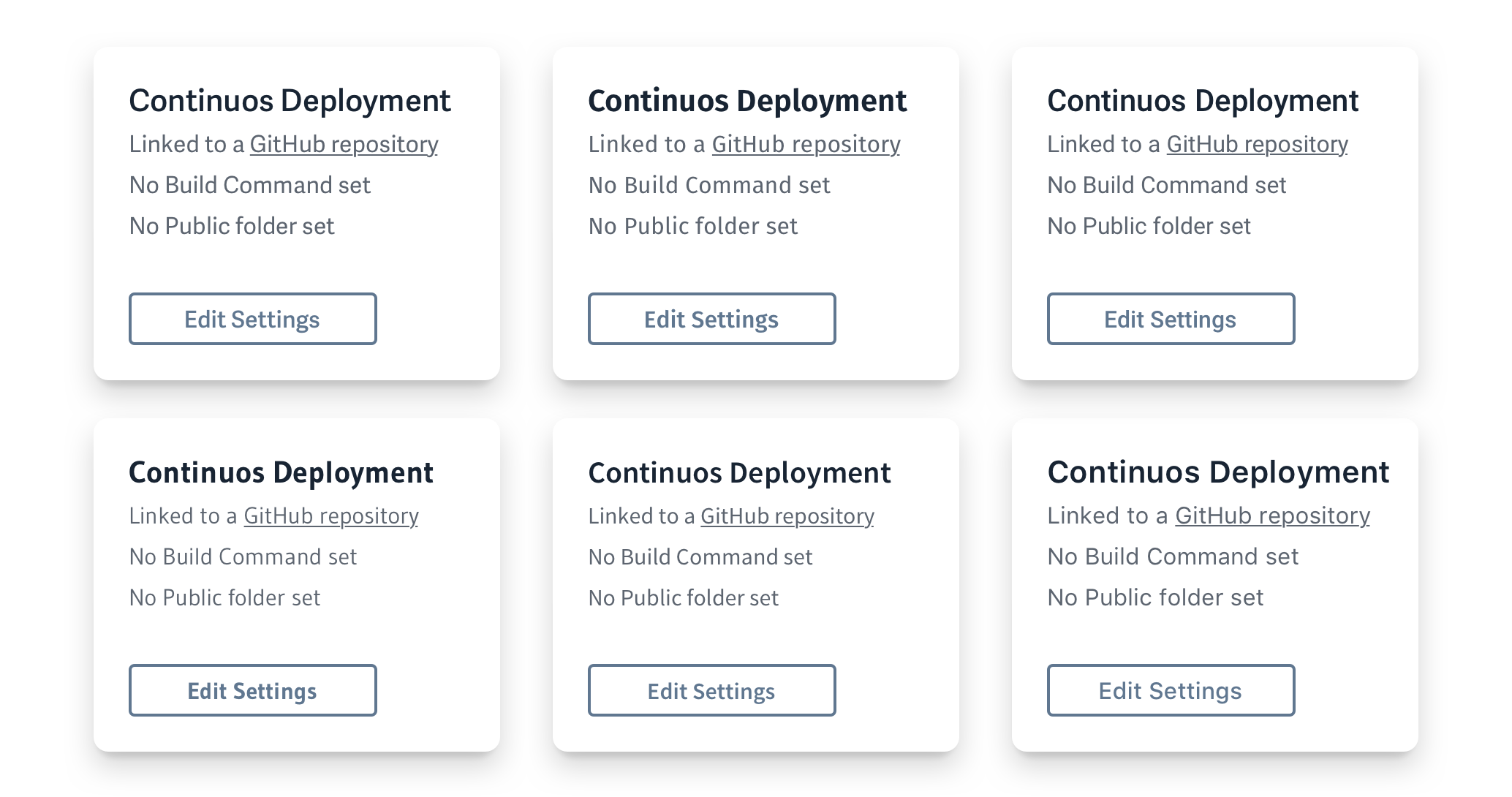This screenshot has height=797, width=1512.
Task: Open GitHub repository link in bottom-left card
Action: pyautogui.click(x=330, y=516)
